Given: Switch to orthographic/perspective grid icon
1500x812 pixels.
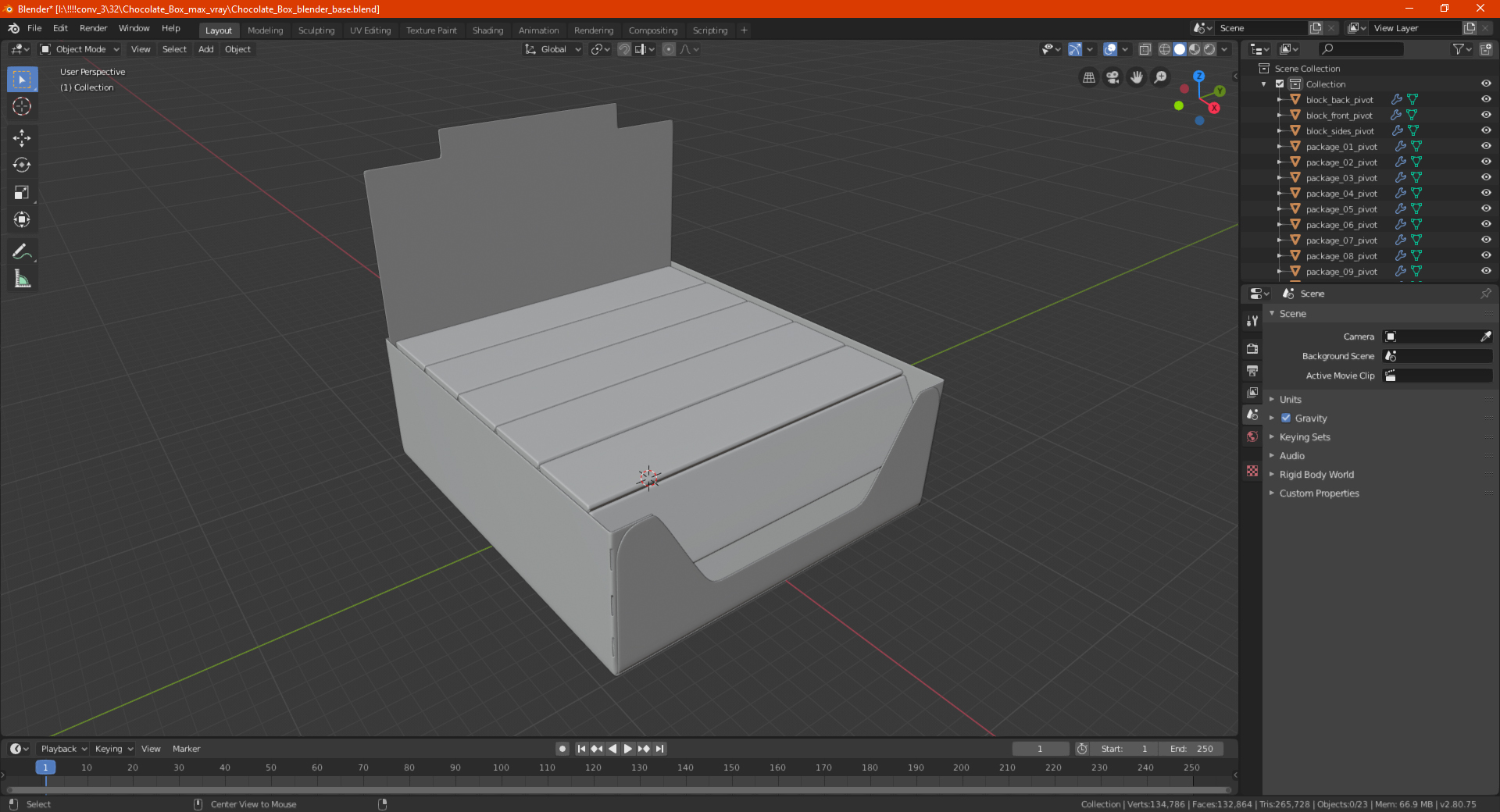Looking at the screenshot, I should [x=1088, y=77].
